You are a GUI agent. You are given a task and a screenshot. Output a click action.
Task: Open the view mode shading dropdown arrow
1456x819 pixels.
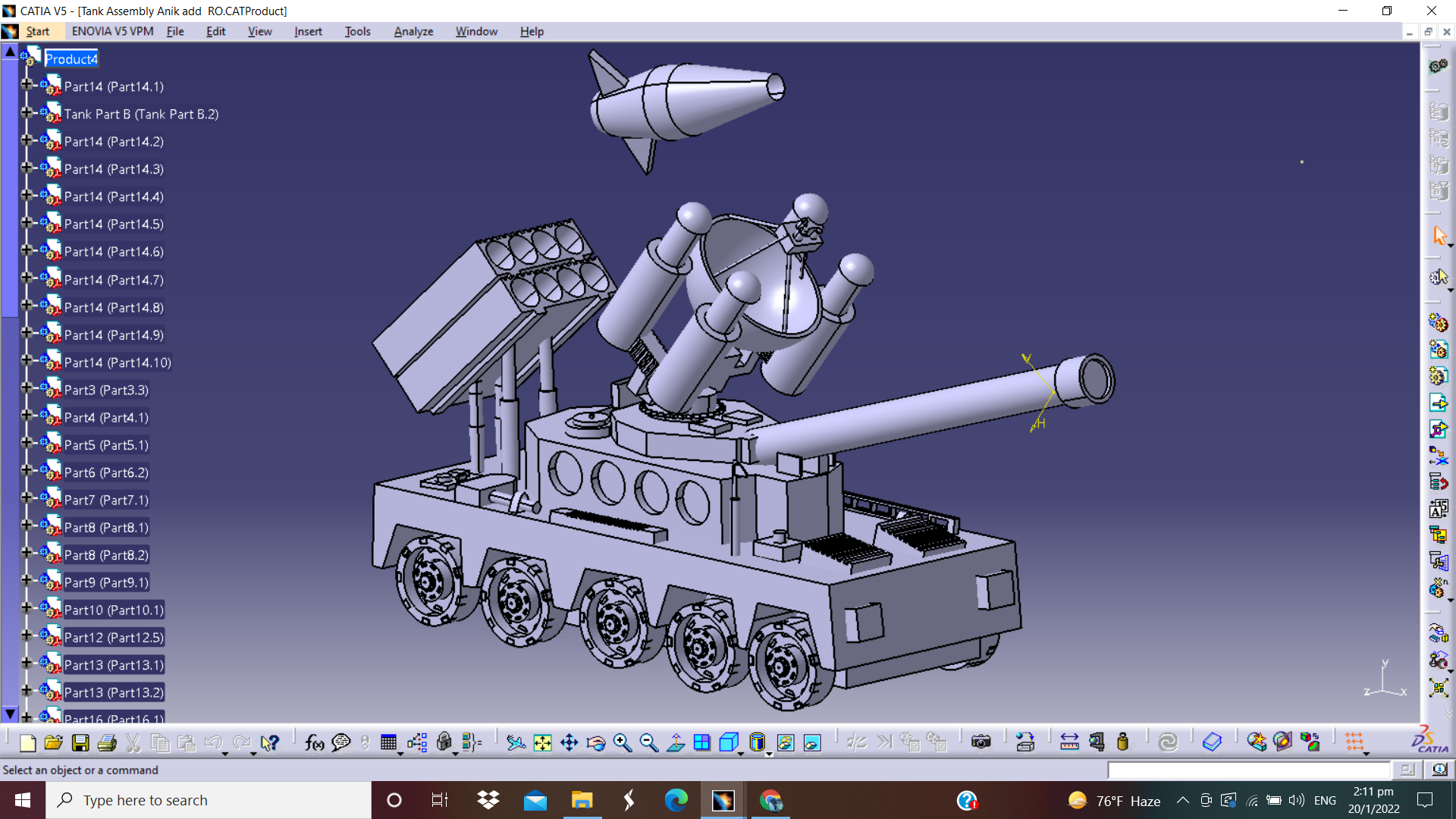tap(769, 754)
